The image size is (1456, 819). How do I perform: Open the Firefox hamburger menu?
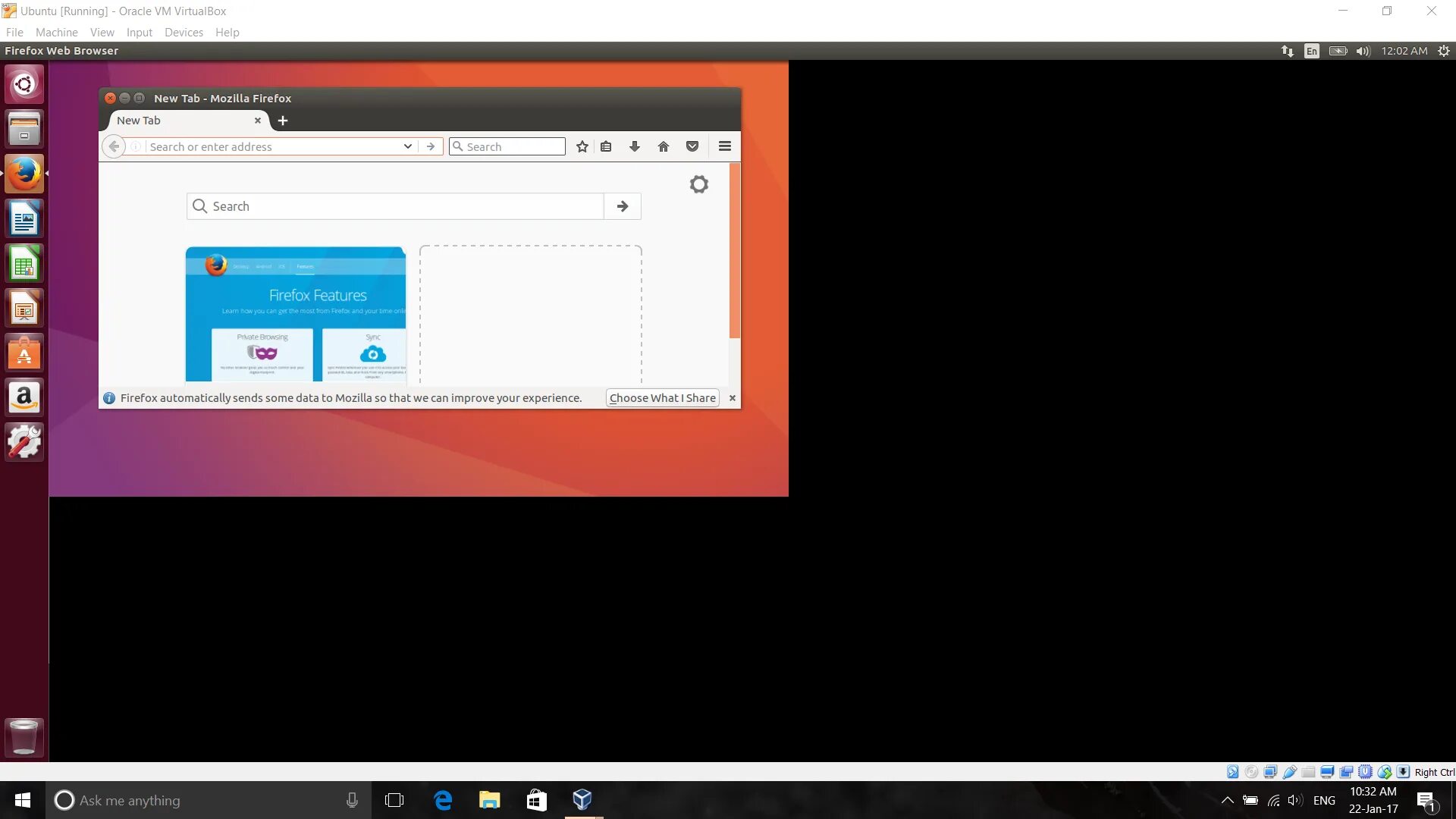point(725,146)
